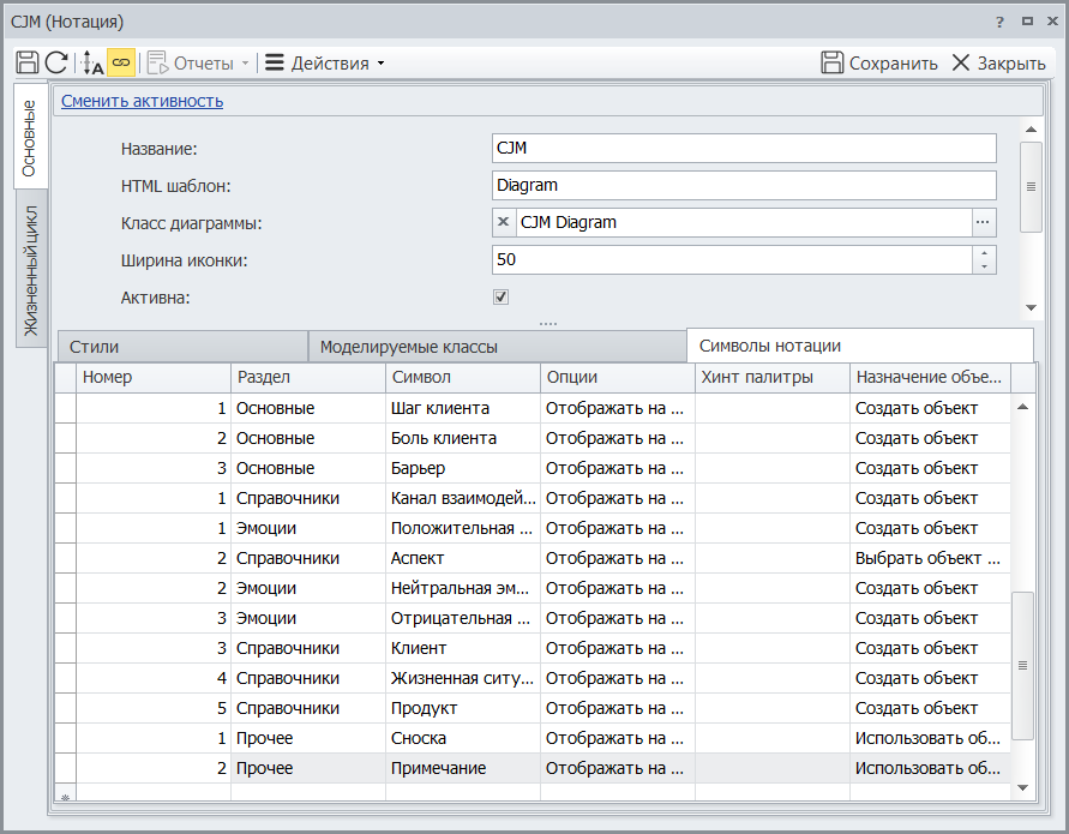Increase the icon width with the up stepper arrow
Screen dimensions: 1069x834
(985, 253)
